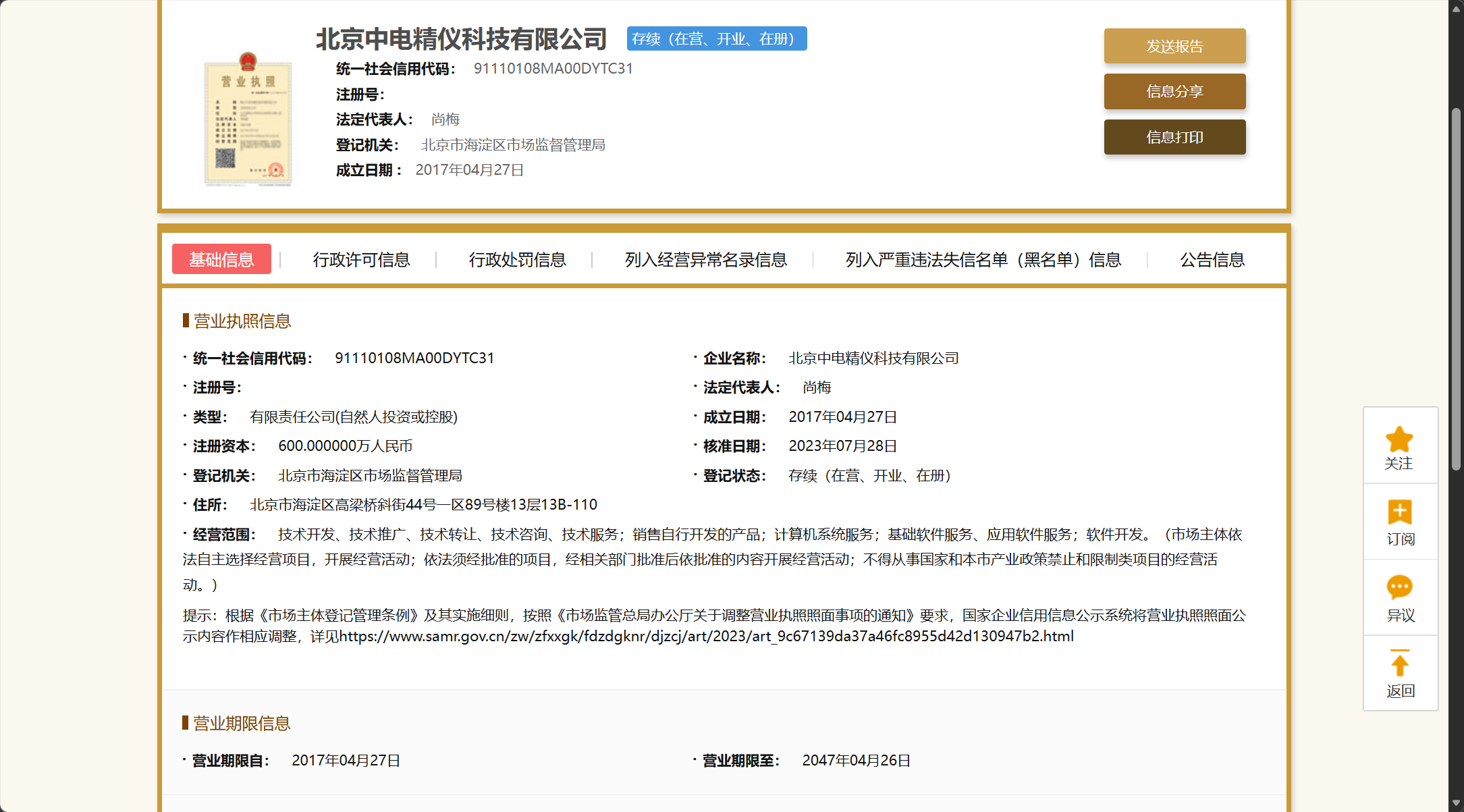Click the vertical page scrollbar thumb
The width and height of the screenshot is (1464, 812).
(1457, 290)
